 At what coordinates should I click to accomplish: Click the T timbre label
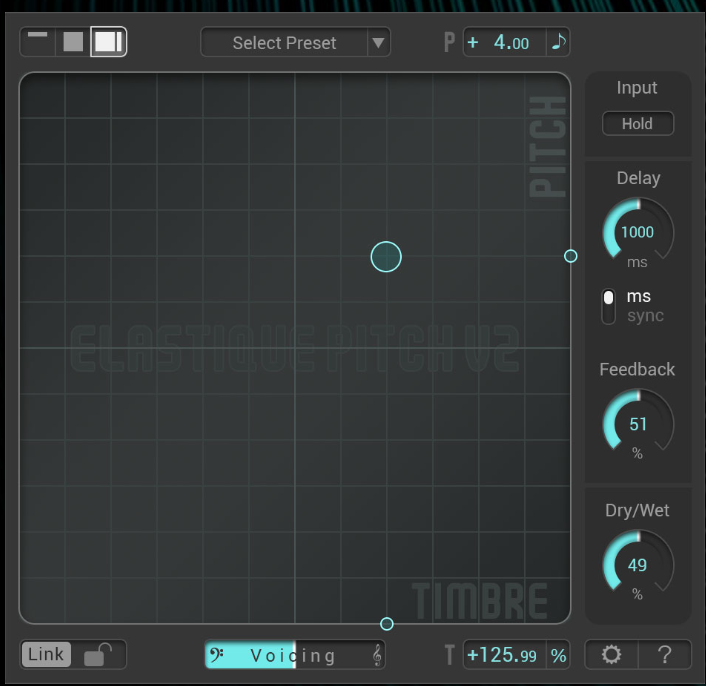[x=449, y=654]
